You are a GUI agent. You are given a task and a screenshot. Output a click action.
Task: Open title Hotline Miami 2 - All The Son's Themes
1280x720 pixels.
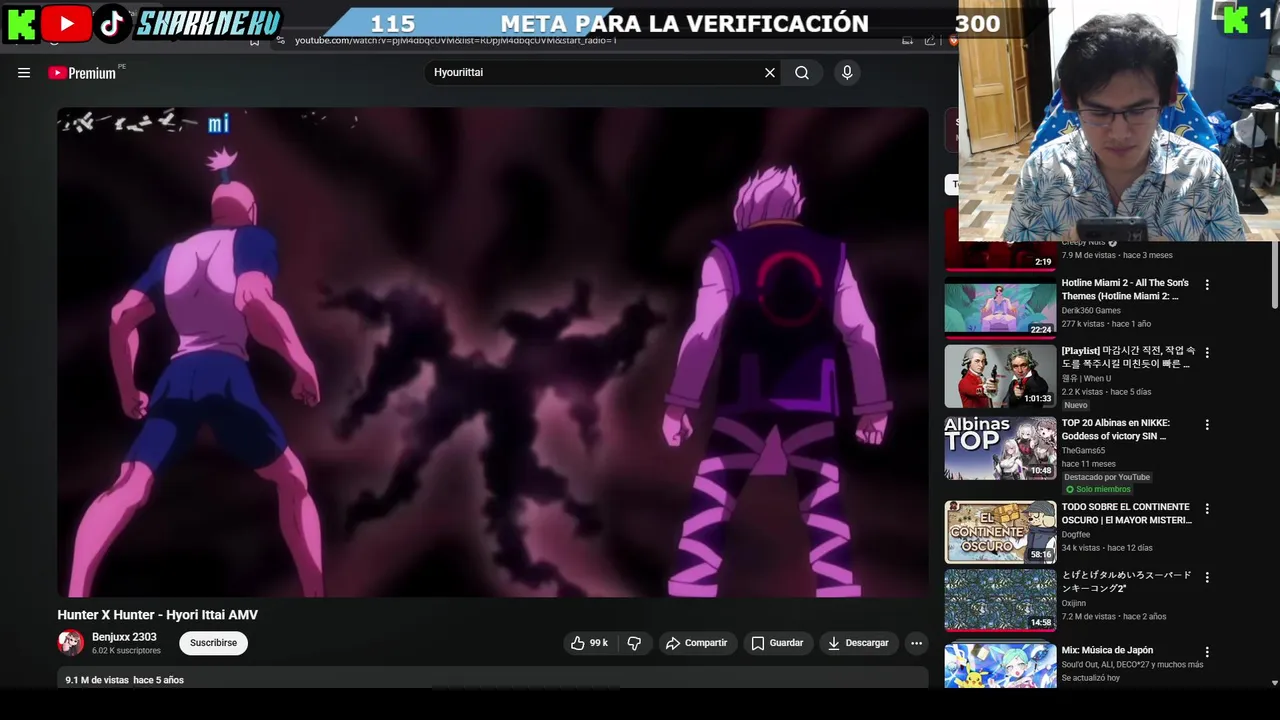(x=1126, y=290)
